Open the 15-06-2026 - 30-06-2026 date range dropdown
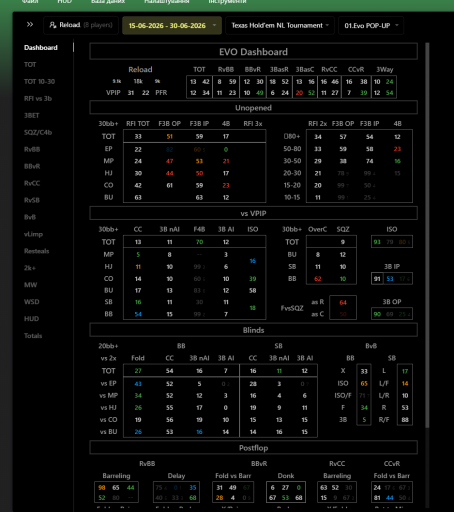This screenshot has width=454, height=512. [172, 25]
